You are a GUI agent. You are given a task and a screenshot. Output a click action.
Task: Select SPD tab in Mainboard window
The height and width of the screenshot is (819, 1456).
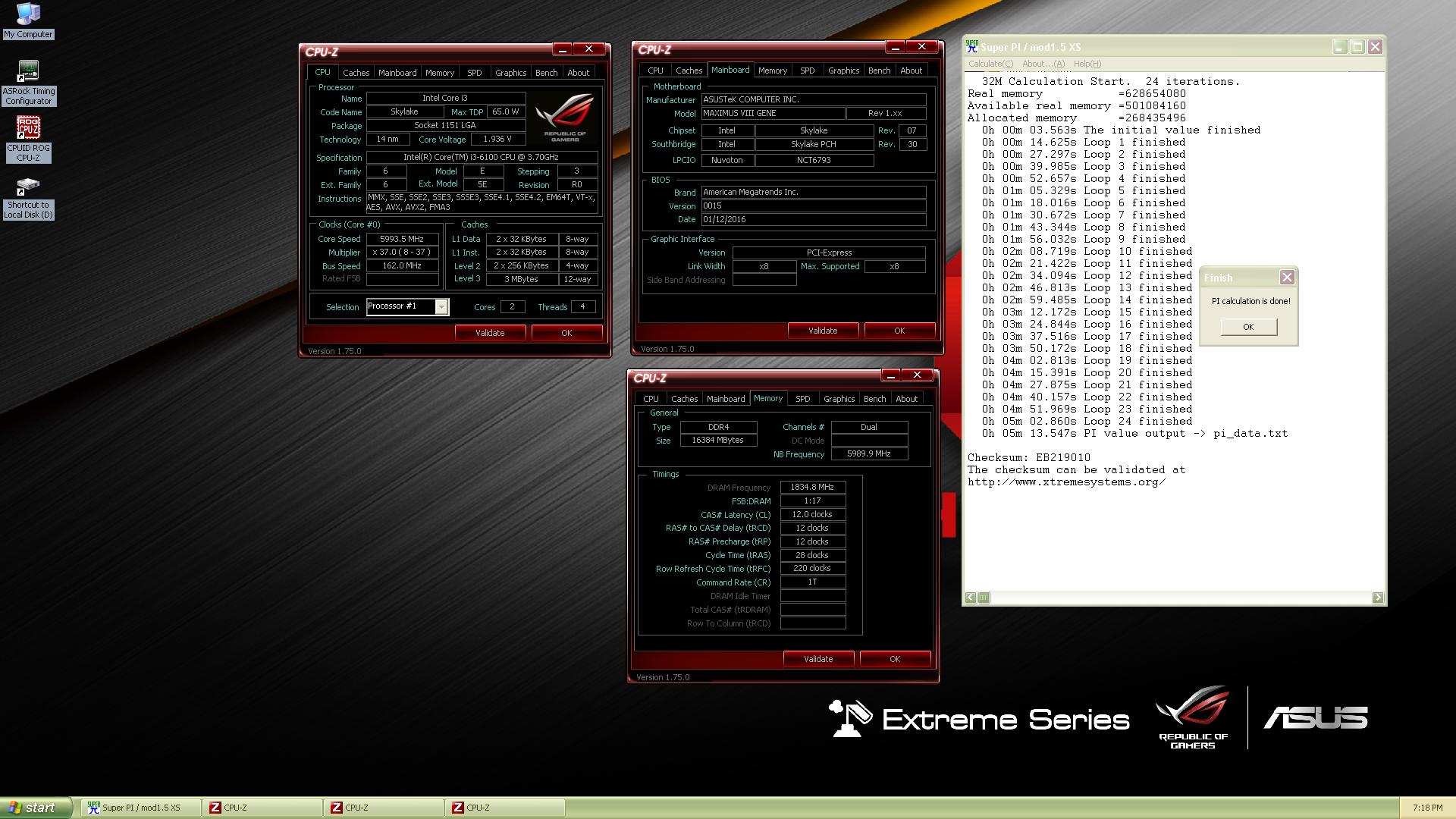808,71
